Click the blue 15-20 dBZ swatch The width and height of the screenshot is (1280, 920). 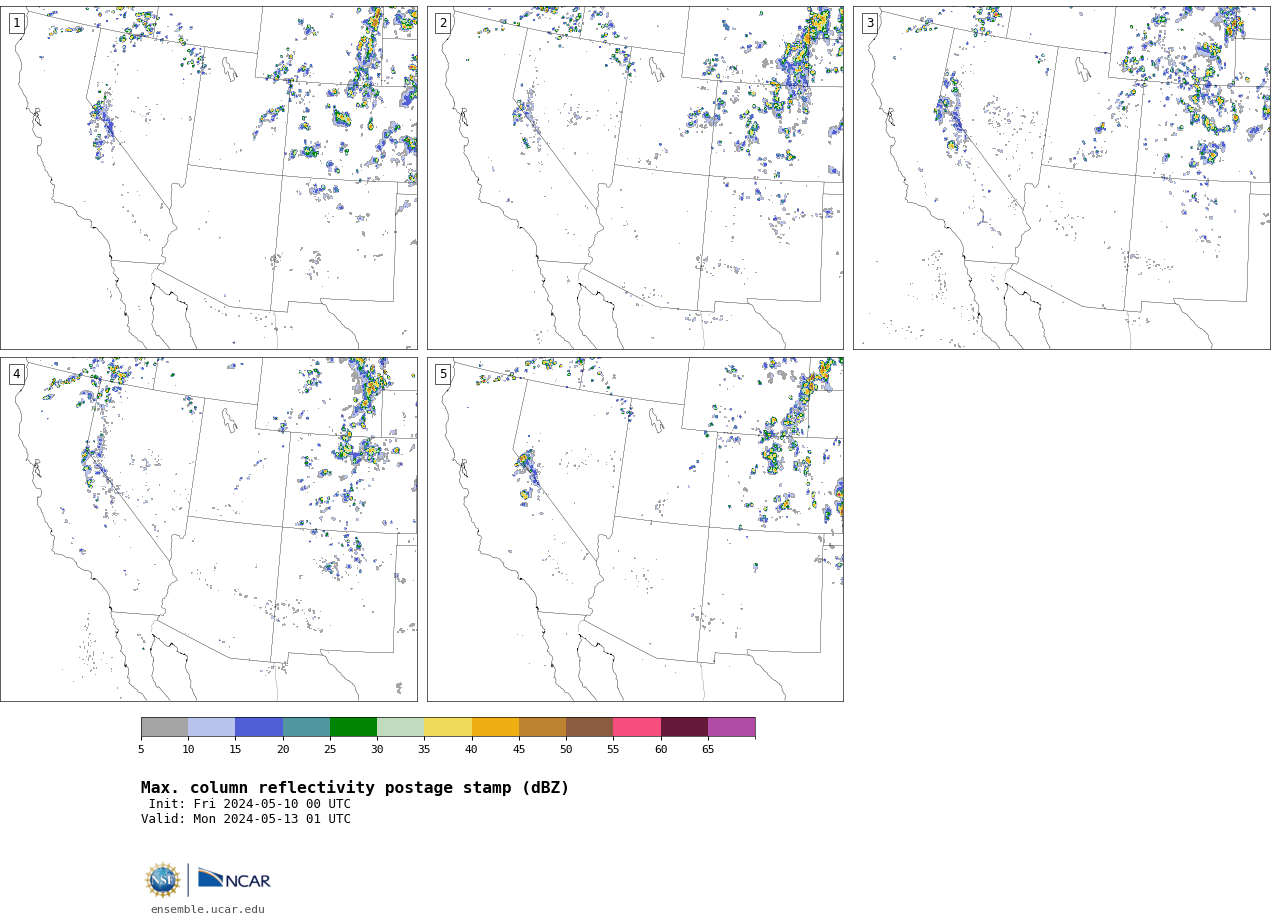259,727
